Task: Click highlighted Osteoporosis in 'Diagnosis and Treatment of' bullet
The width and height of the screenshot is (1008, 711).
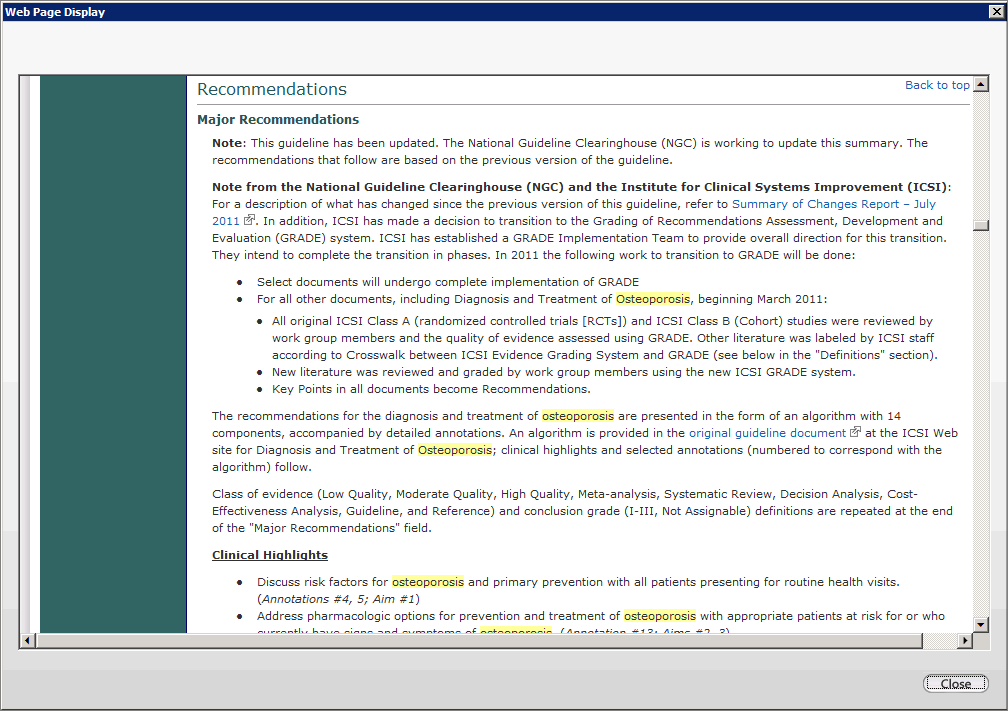Action: pyautogui.click(x=652, y=299)
